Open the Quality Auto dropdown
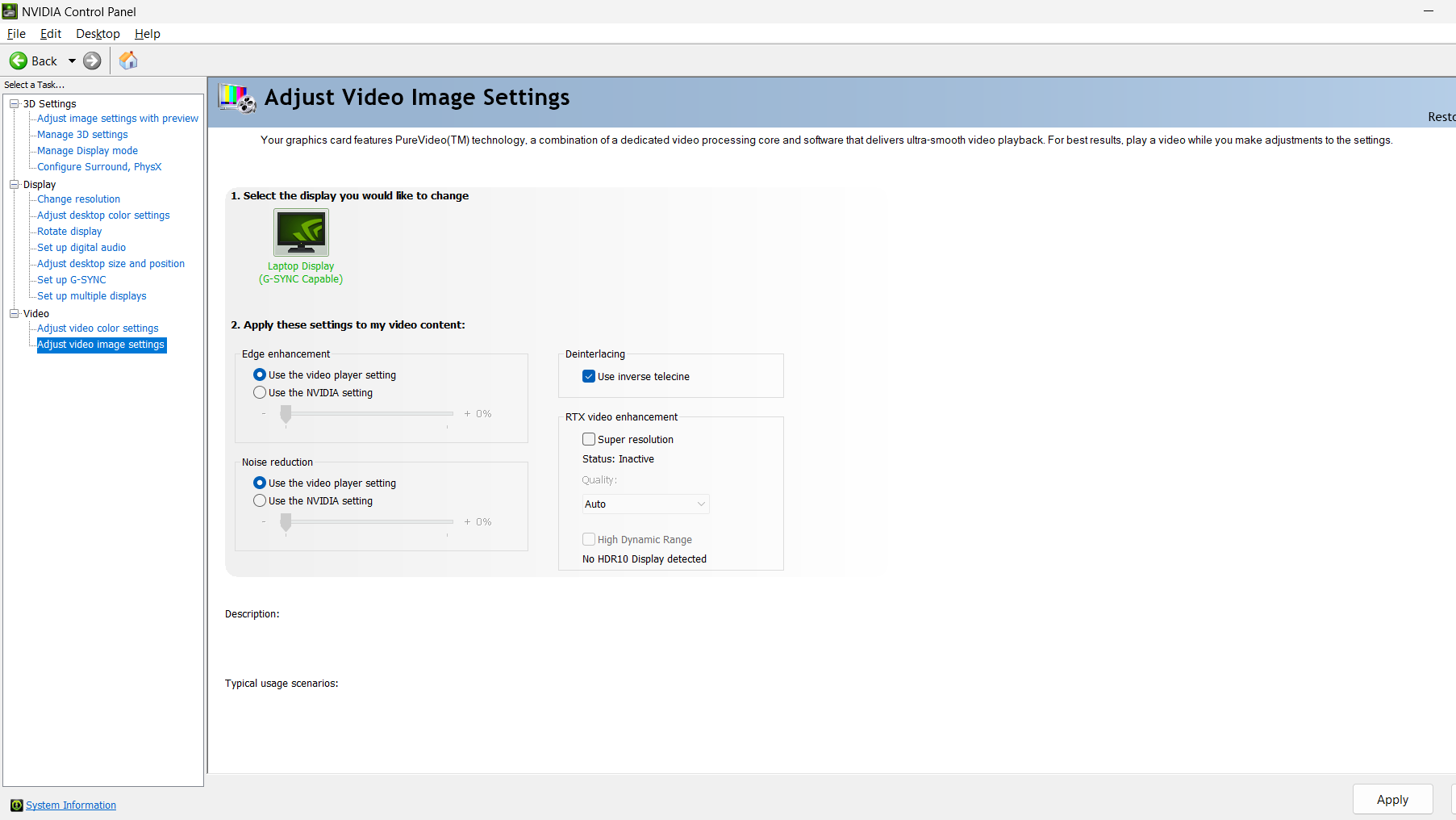The image size is (1456, 820). tap(645, 504)
